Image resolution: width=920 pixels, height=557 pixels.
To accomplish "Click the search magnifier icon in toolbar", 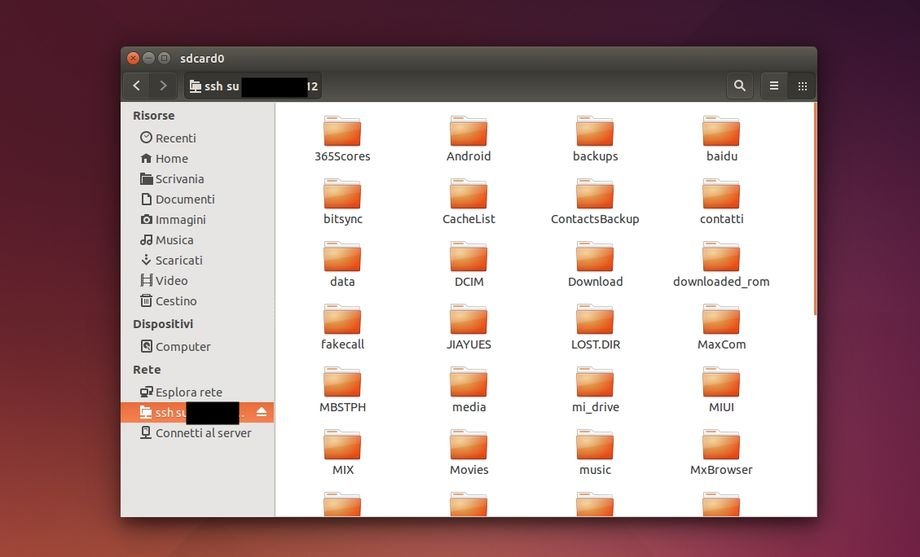I will [739, 86].
